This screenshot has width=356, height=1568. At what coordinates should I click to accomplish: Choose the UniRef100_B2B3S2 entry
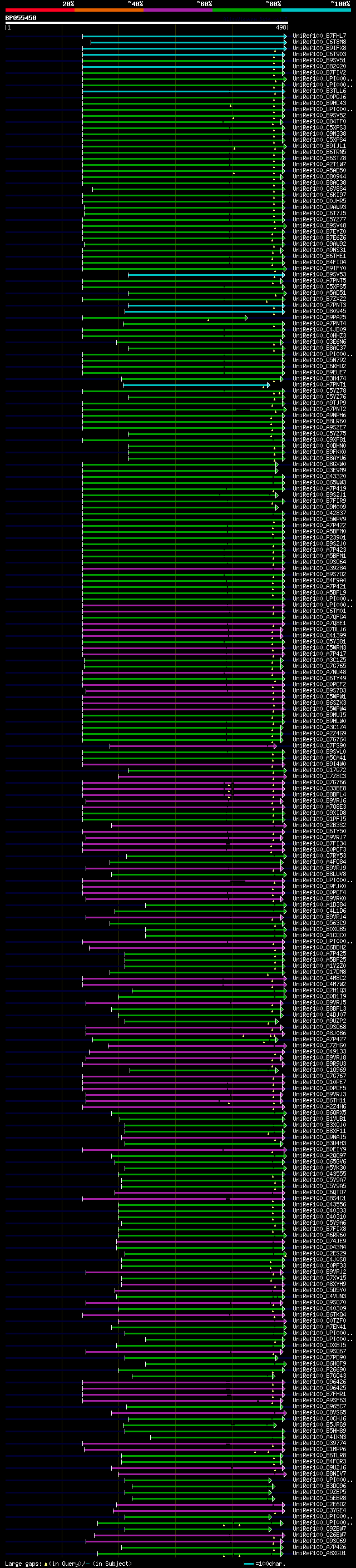pyautogui.click(x=319, y=825)
